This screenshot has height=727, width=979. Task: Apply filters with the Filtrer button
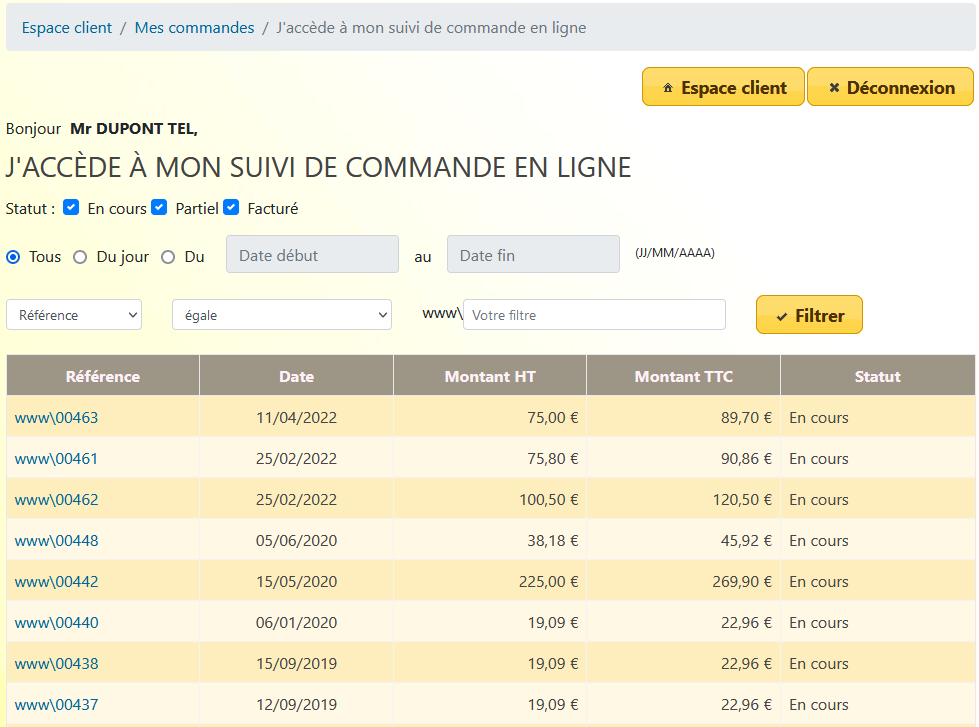point(809,315)
